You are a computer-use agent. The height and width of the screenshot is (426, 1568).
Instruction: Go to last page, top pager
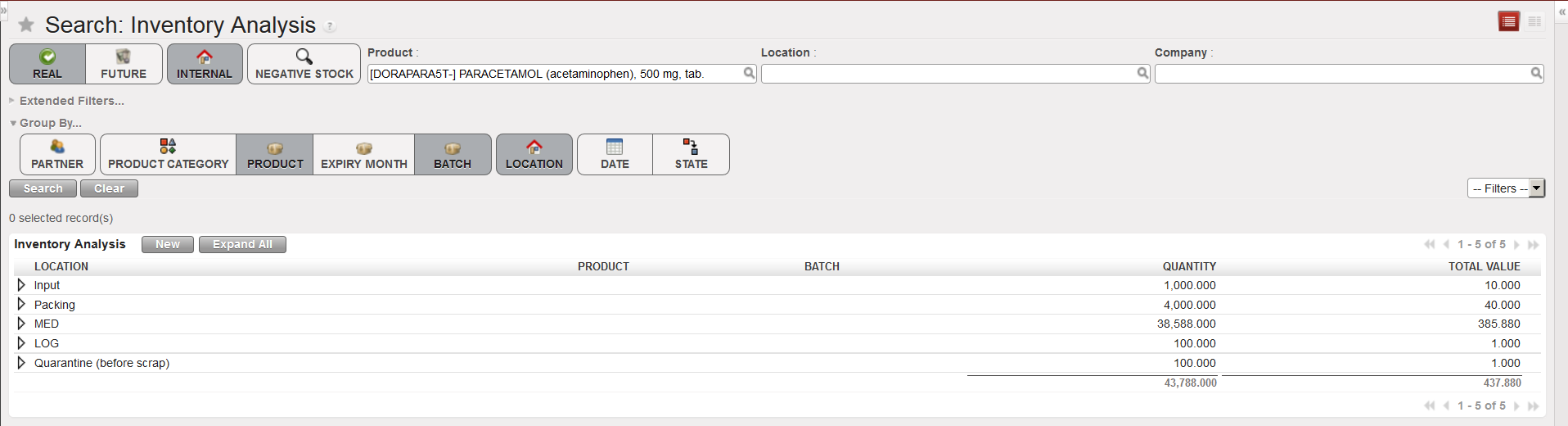tap(1533, 244)
